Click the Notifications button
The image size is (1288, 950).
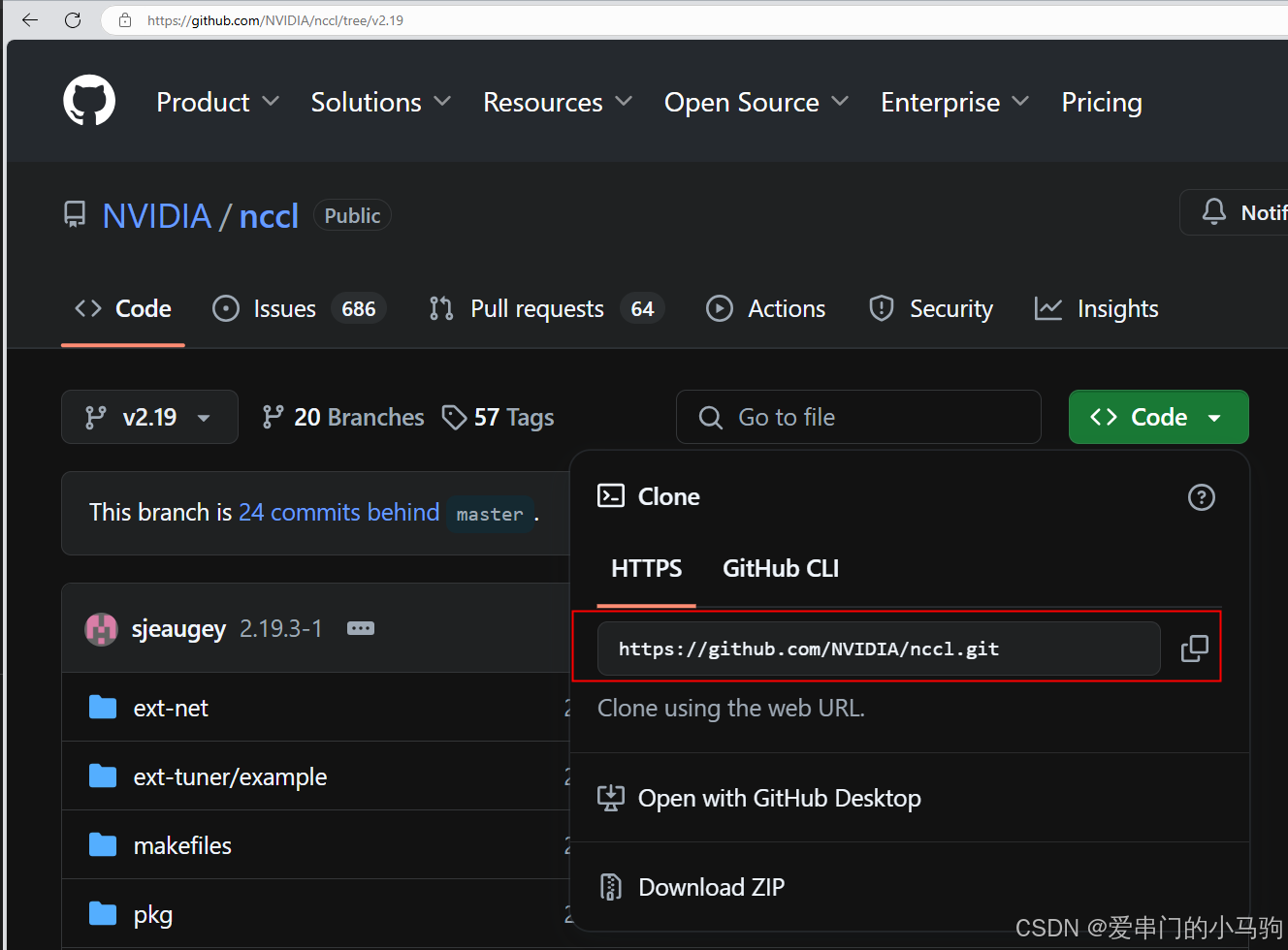[x=1235, y=211]
